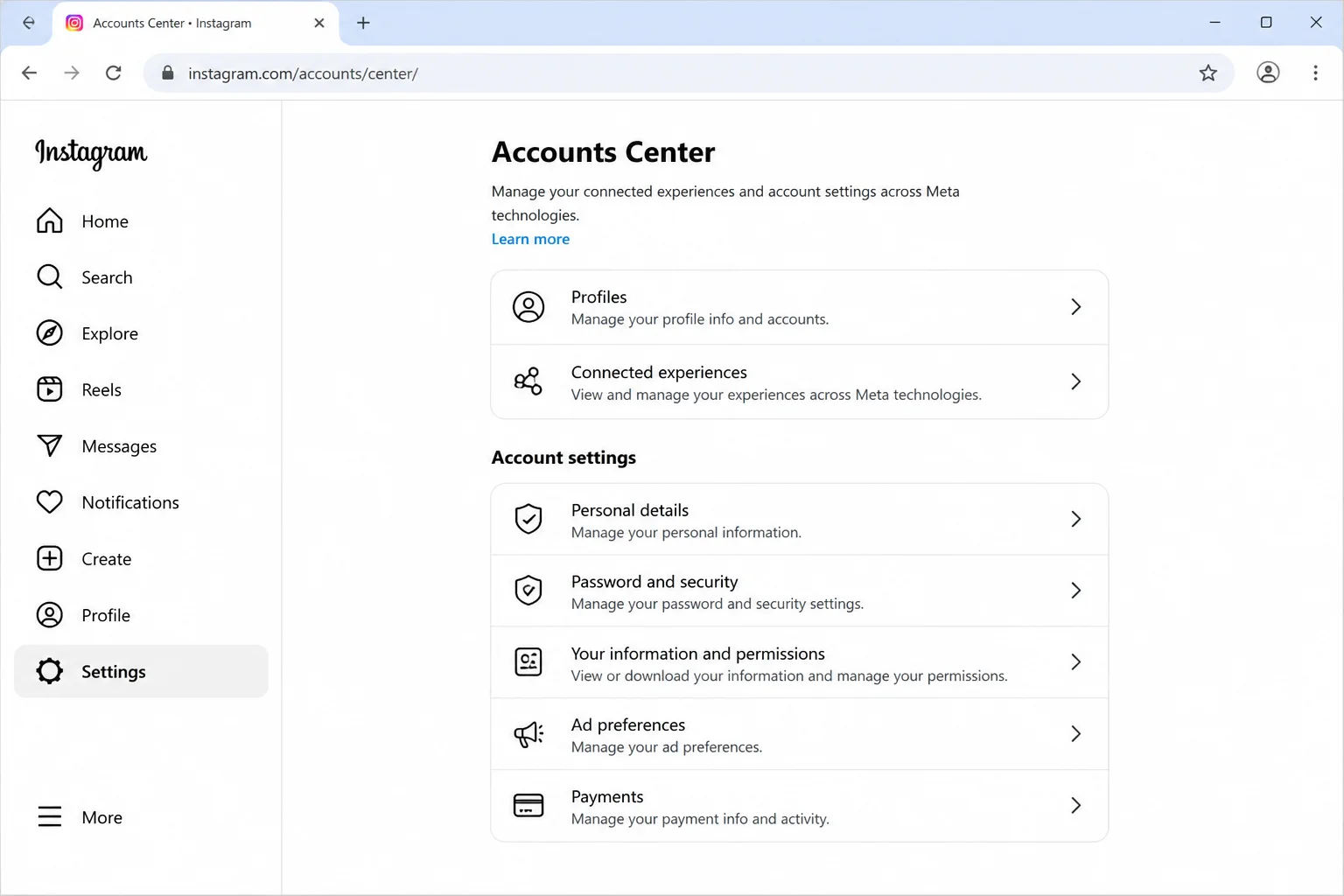The height and width of the screenshot is (896, 1344).
Task: Open Payments row title
Action: [x=607, y=797]
